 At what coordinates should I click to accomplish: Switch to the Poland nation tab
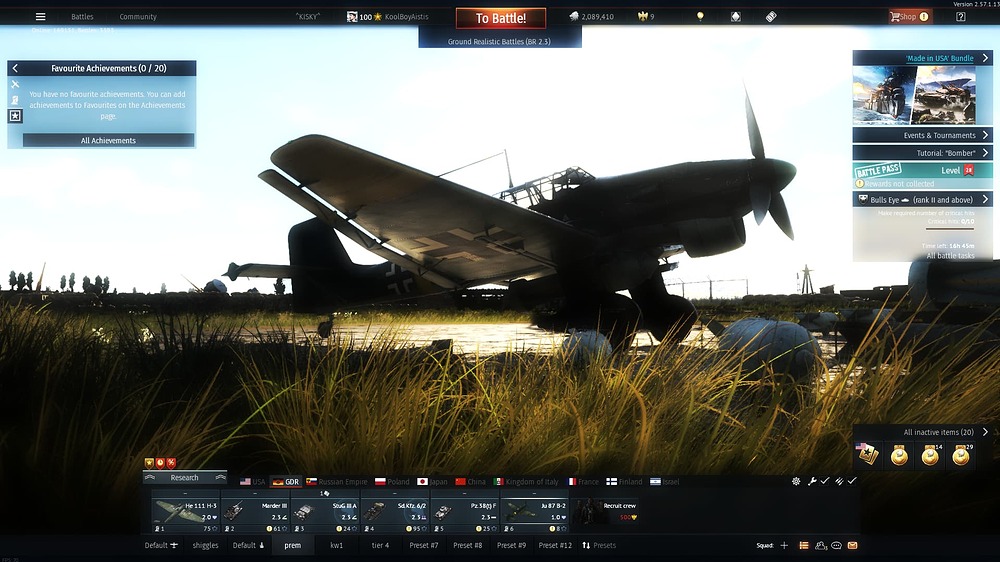tap(392, 482)
